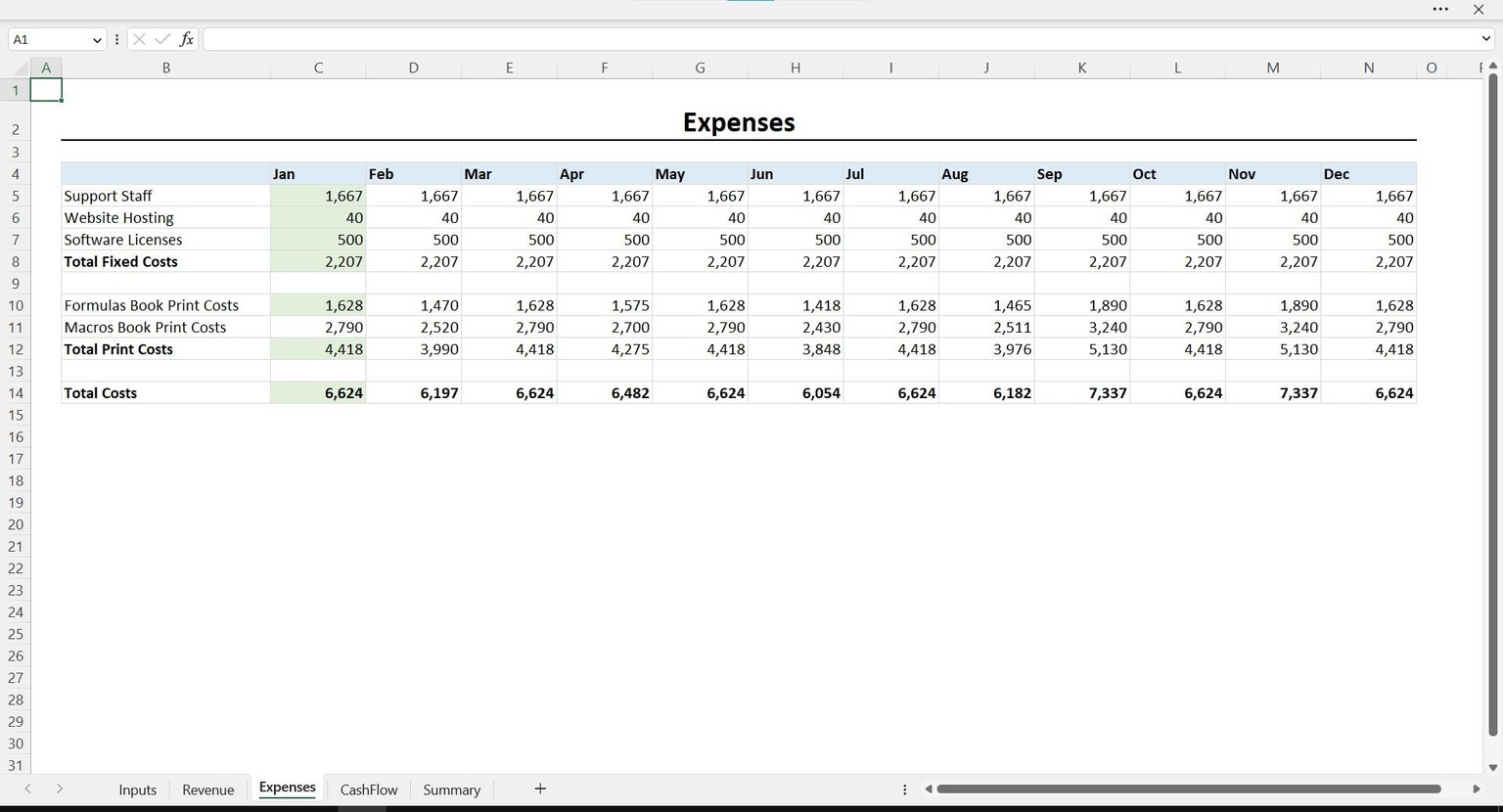Expand the formula bar with the chevron
Screen dimensions: 1503x812
(1486, 39)
